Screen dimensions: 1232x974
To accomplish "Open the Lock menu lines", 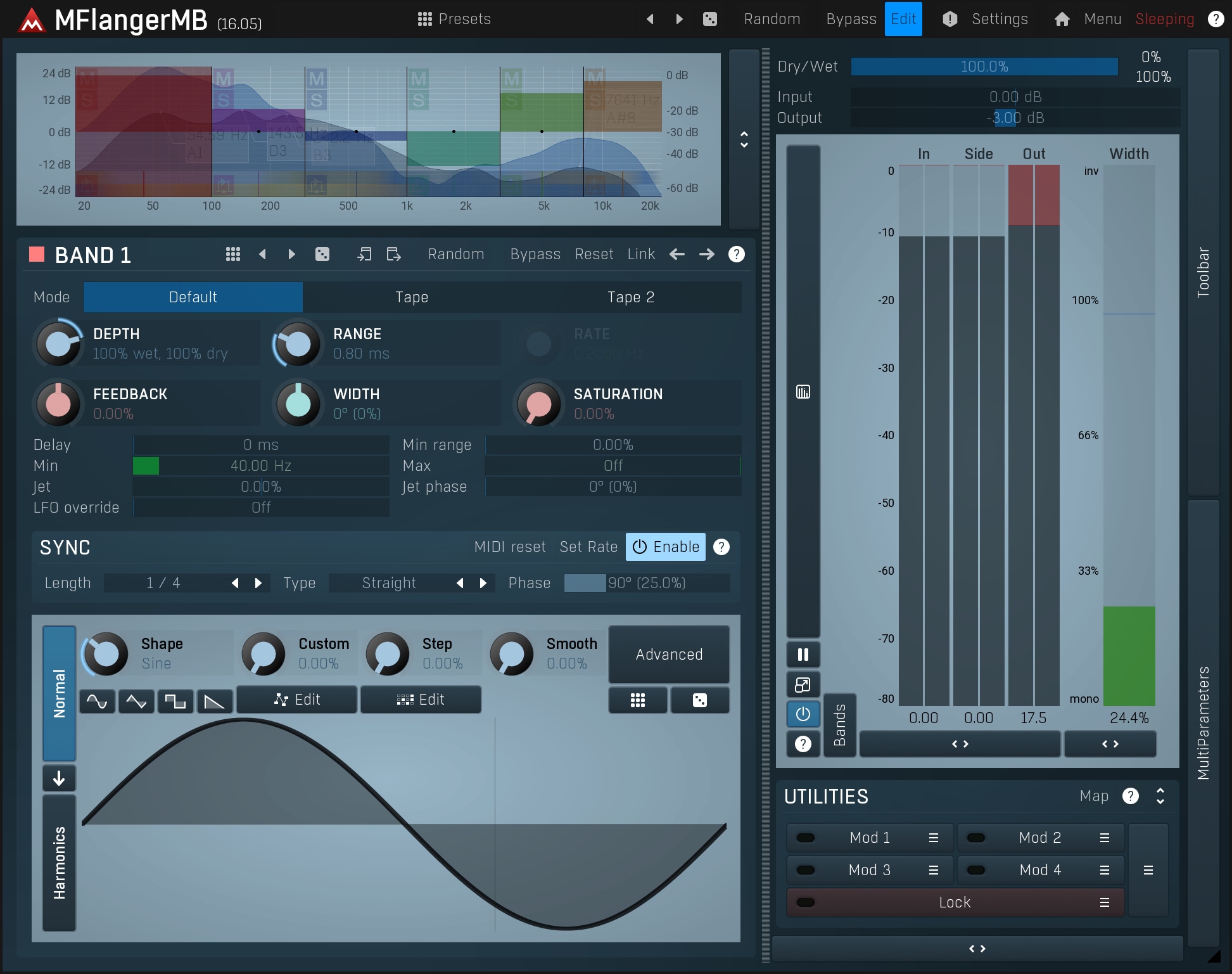I will point(1105,902).
